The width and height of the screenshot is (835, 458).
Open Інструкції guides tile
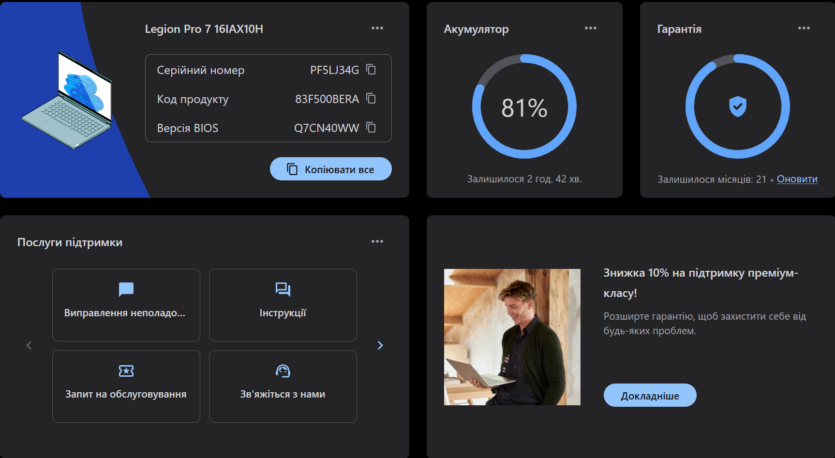pos(283,305)
